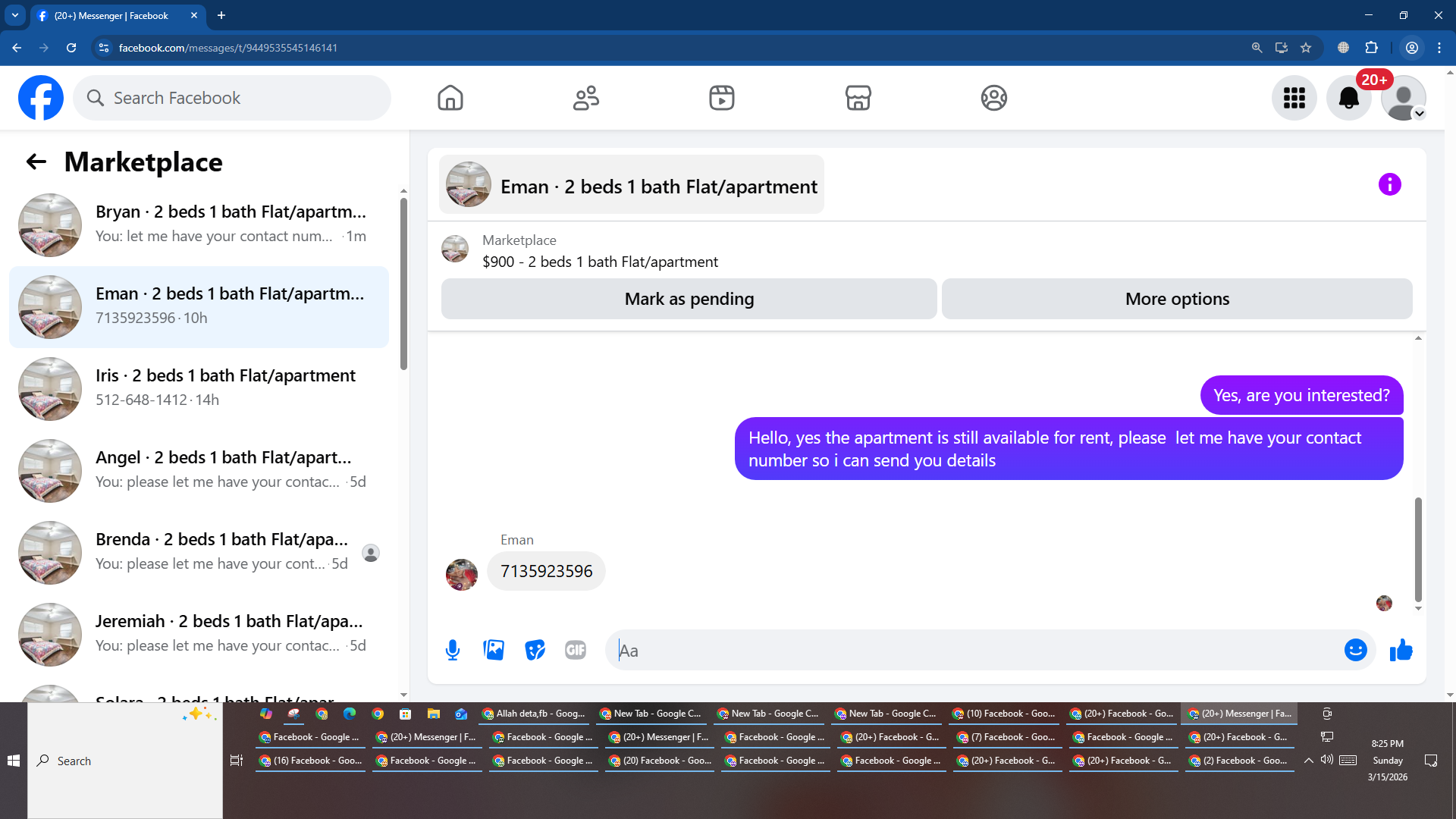Reload the page in Chrome
The height and width of the screenshot is (819, 1456).
pos(71,48)
